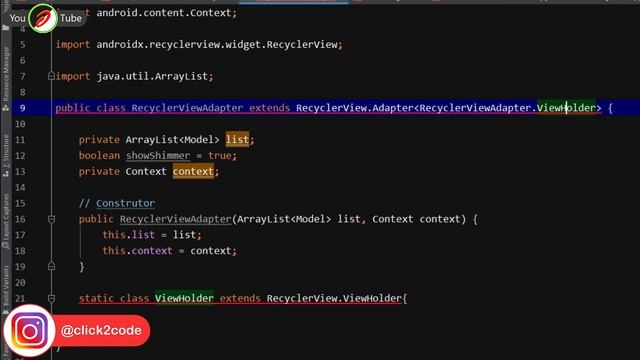
Task: Click 'androidx.recyclerview.widget.RecyclerView' import on line 5
Action: click(x=217, y=44)
